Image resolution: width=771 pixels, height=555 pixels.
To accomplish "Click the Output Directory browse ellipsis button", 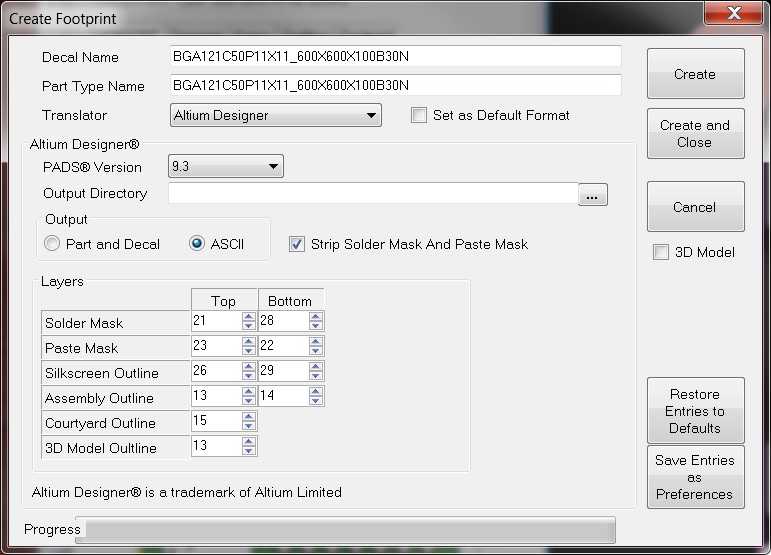I will pyautogui.click(x=592, y=196).
